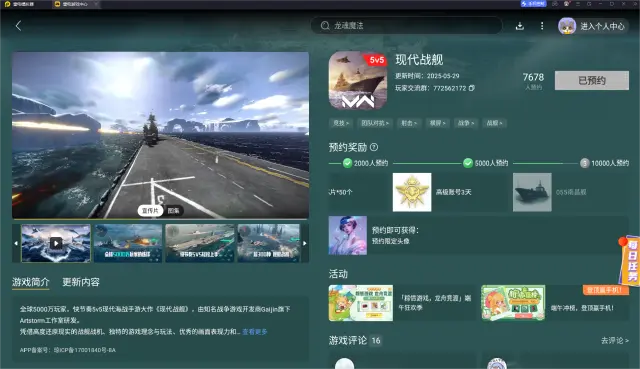Click the 055南昌舰 ship reward image
This screenshot has height=369, width=640.
point(532,192)
